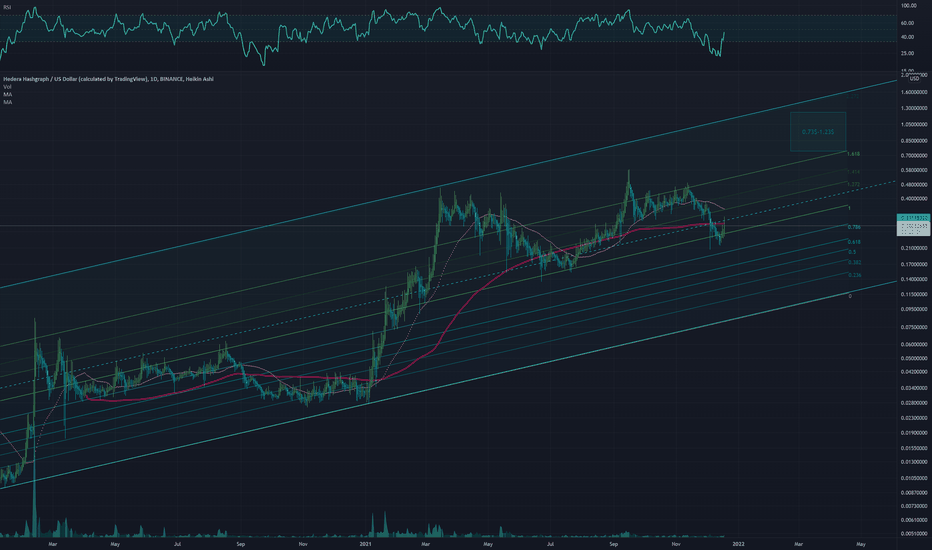Click the 0.5 Fibonacci level label
Image resolution: width=932 pixels, height=550 pixels.
pos(852,252)
